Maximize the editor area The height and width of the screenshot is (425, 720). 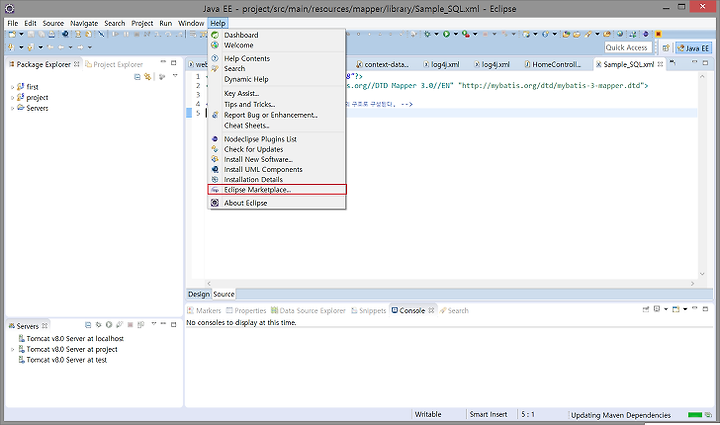pyautogui.click(x=705, y=62)
